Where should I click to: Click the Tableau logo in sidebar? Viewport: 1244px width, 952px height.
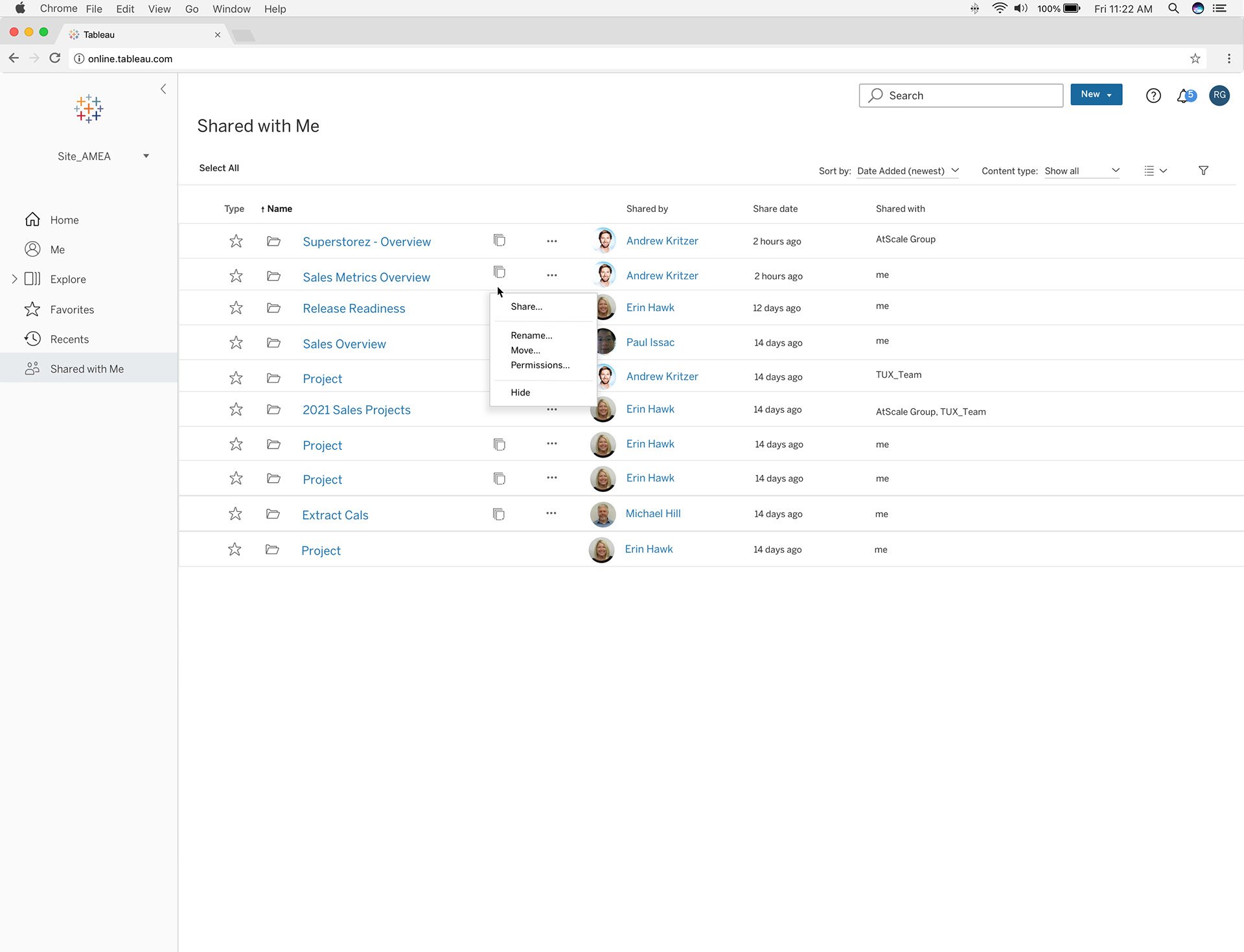(x=89, y=109)
